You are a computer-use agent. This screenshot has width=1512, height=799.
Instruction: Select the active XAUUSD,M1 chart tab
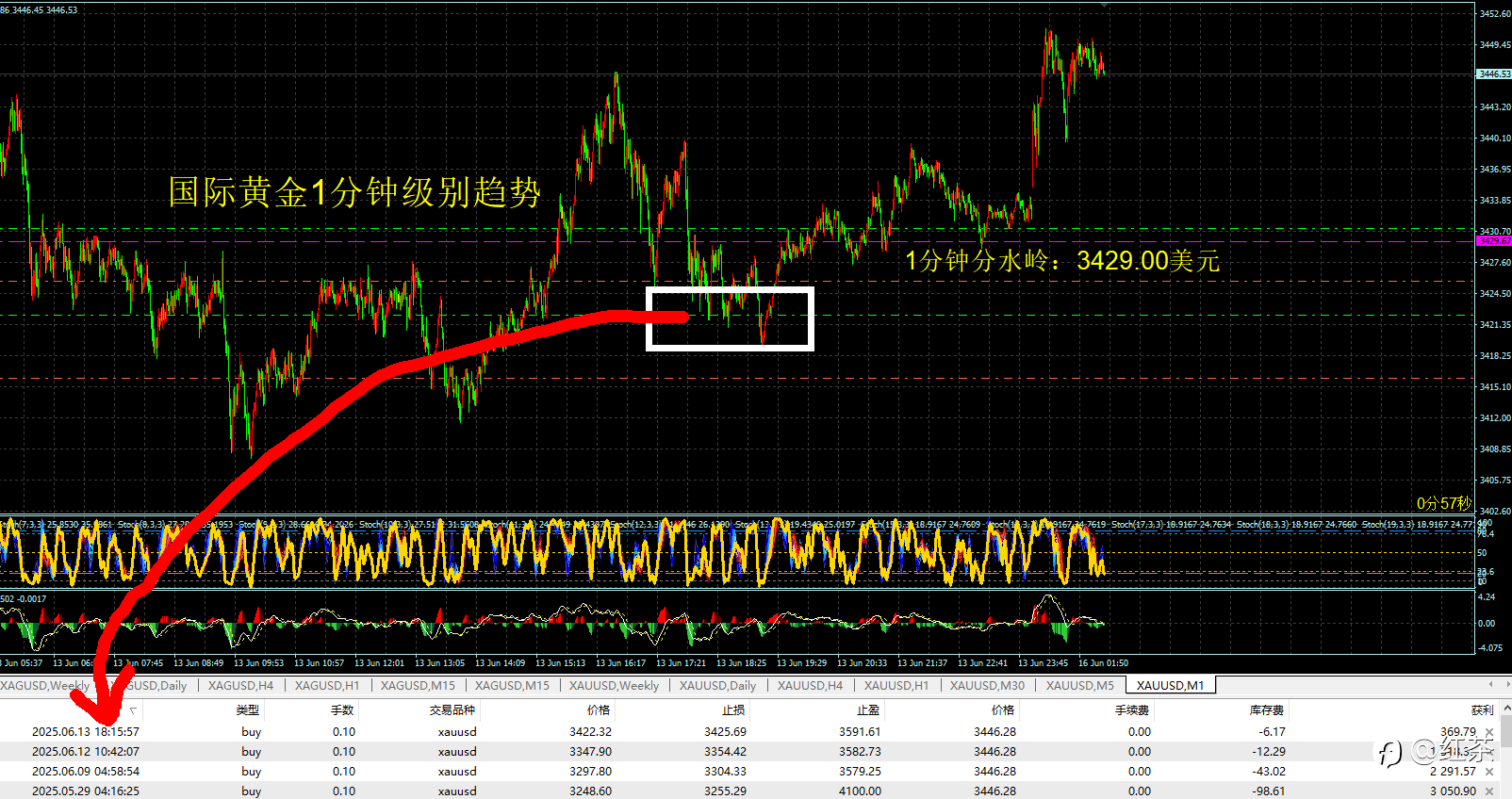[1170, 686]
